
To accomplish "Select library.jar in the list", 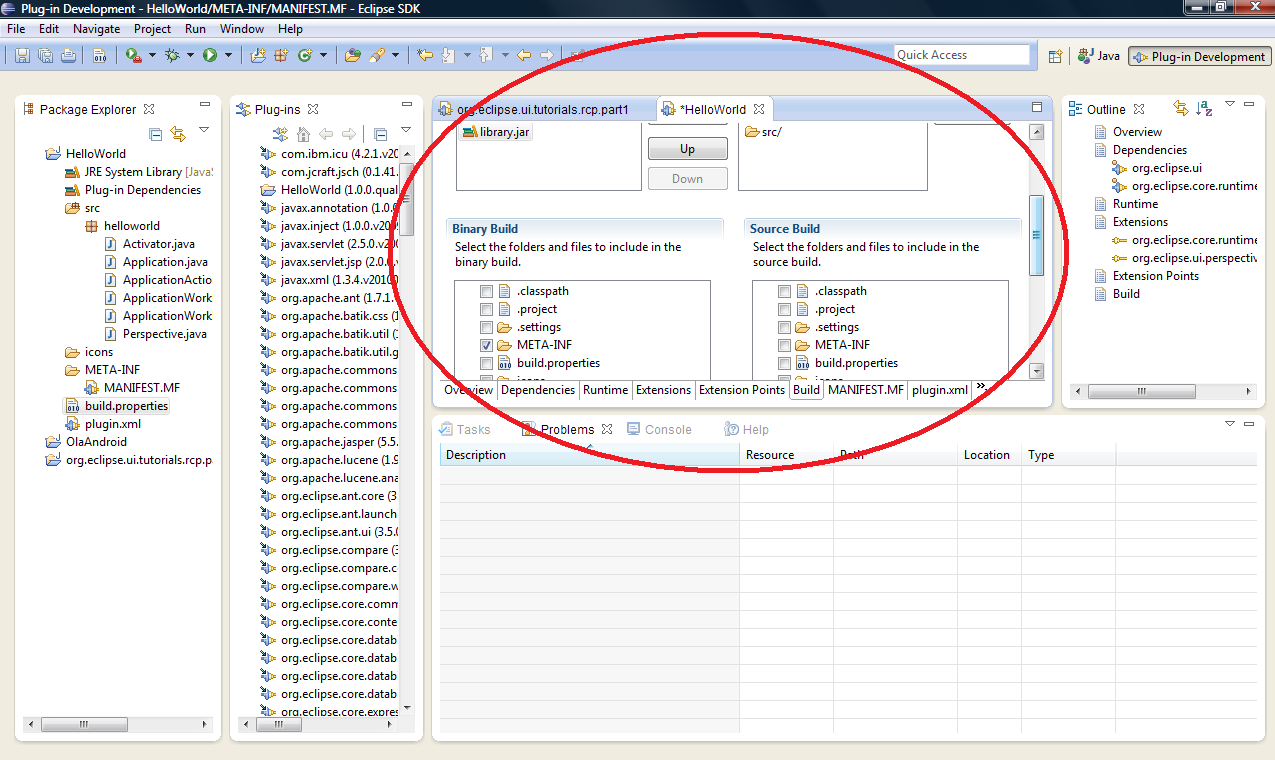I will [495, 132].
